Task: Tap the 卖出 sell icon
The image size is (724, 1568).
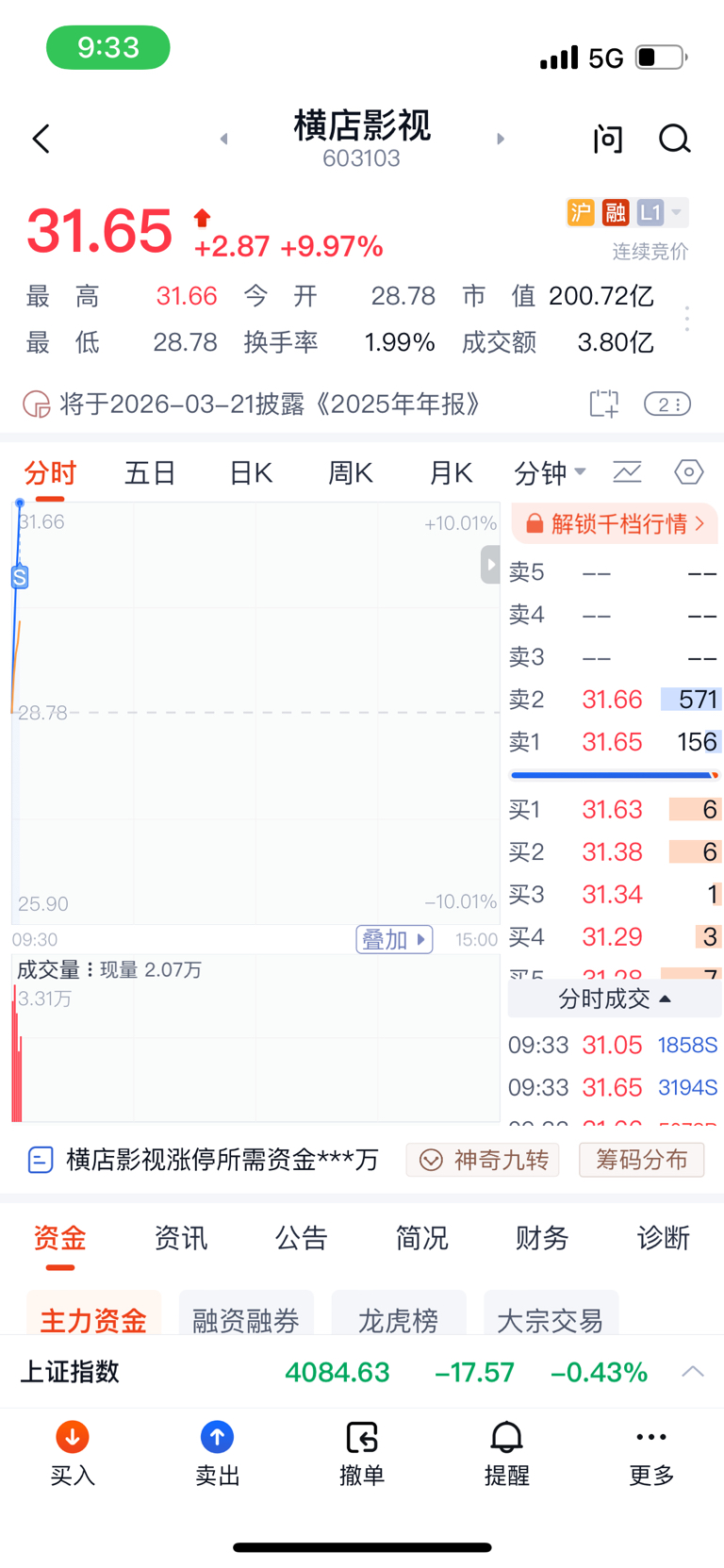Action: pyautogui.click(x=217, y=1438)
